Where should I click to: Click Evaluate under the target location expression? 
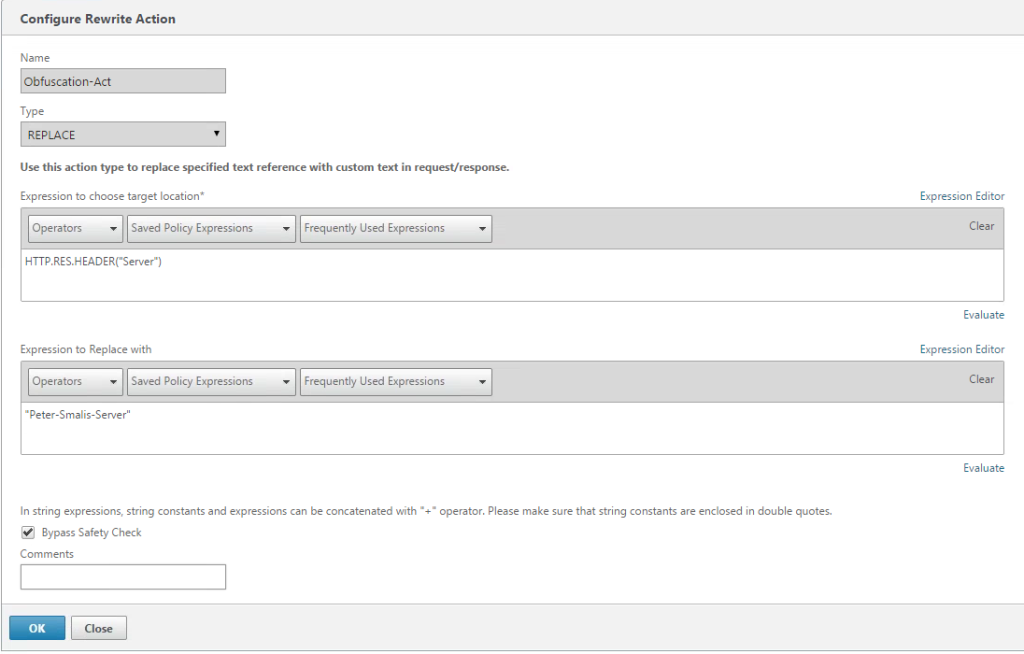(984, 315)
